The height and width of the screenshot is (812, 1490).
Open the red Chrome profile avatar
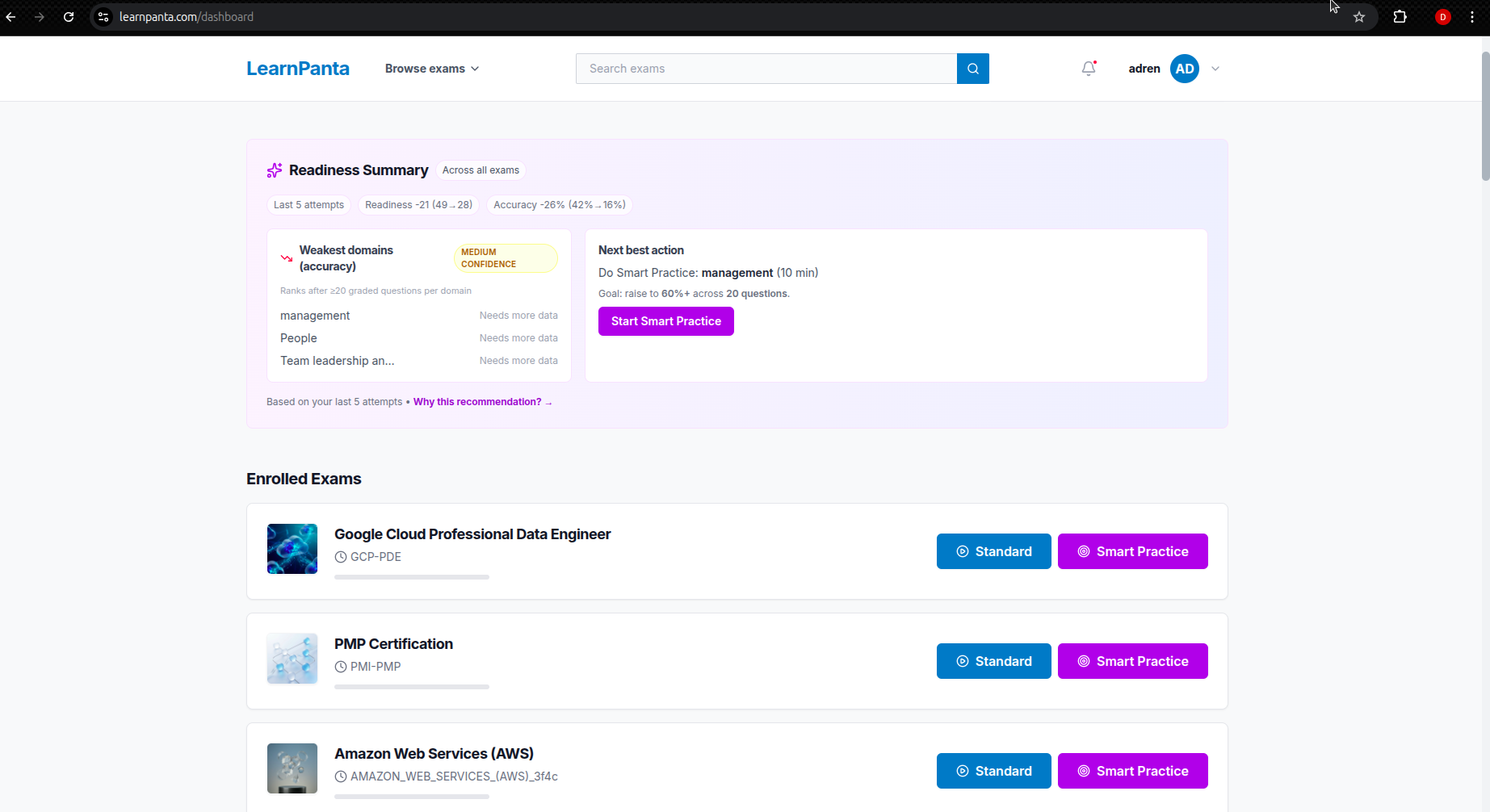coord(1443,17)
